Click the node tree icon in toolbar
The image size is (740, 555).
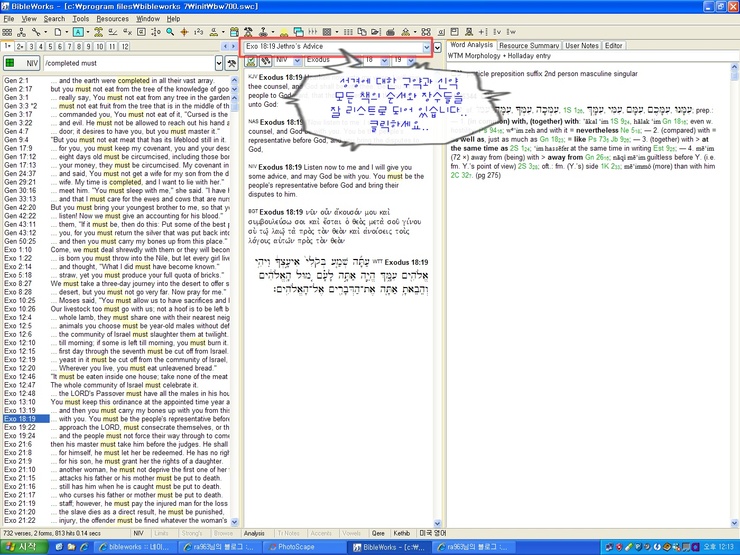click(x=21, y=32)
